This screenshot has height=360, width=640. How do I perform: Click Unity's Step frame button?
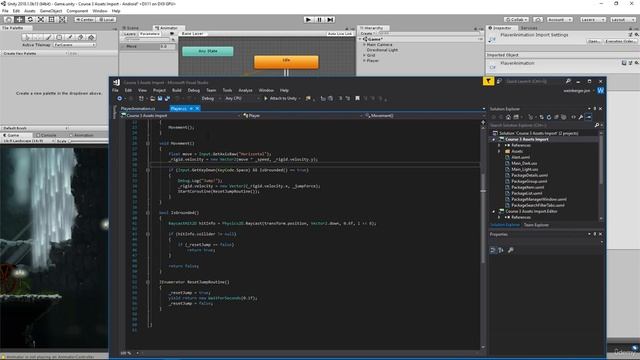pyautogui.click(x=330, y=19)
